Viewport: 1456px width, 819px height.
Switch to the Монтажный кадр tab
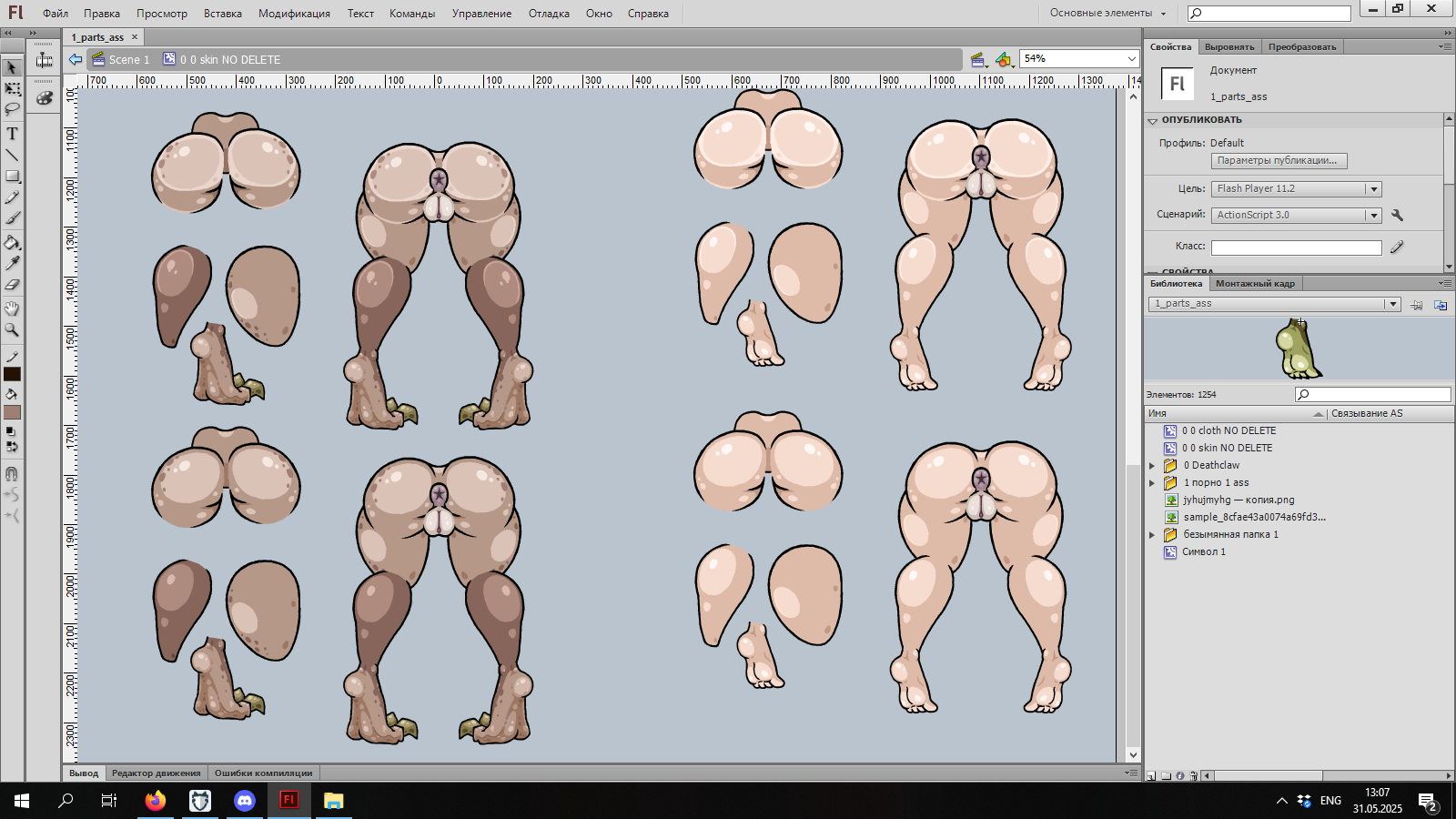pos(1255,284)
